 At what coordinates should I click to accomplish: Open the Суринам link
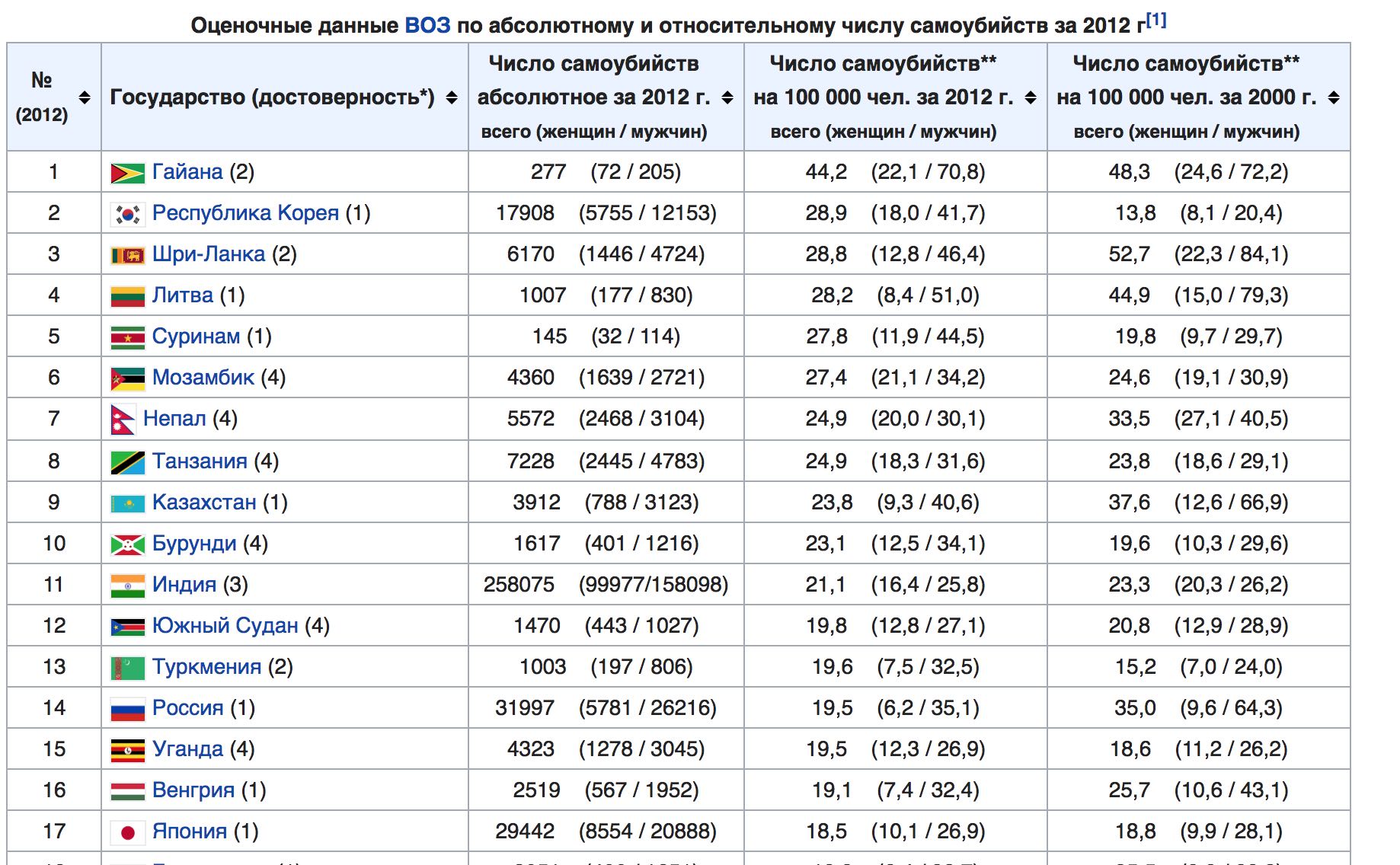pos(197,337)
